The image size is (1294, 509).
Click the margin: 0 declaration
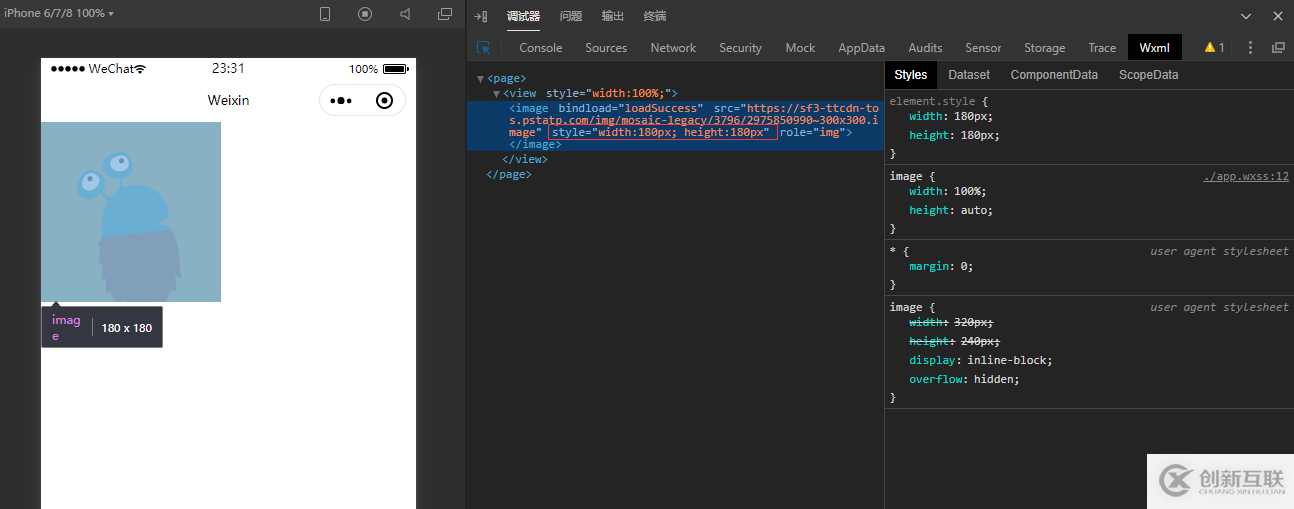coord(940,266)
